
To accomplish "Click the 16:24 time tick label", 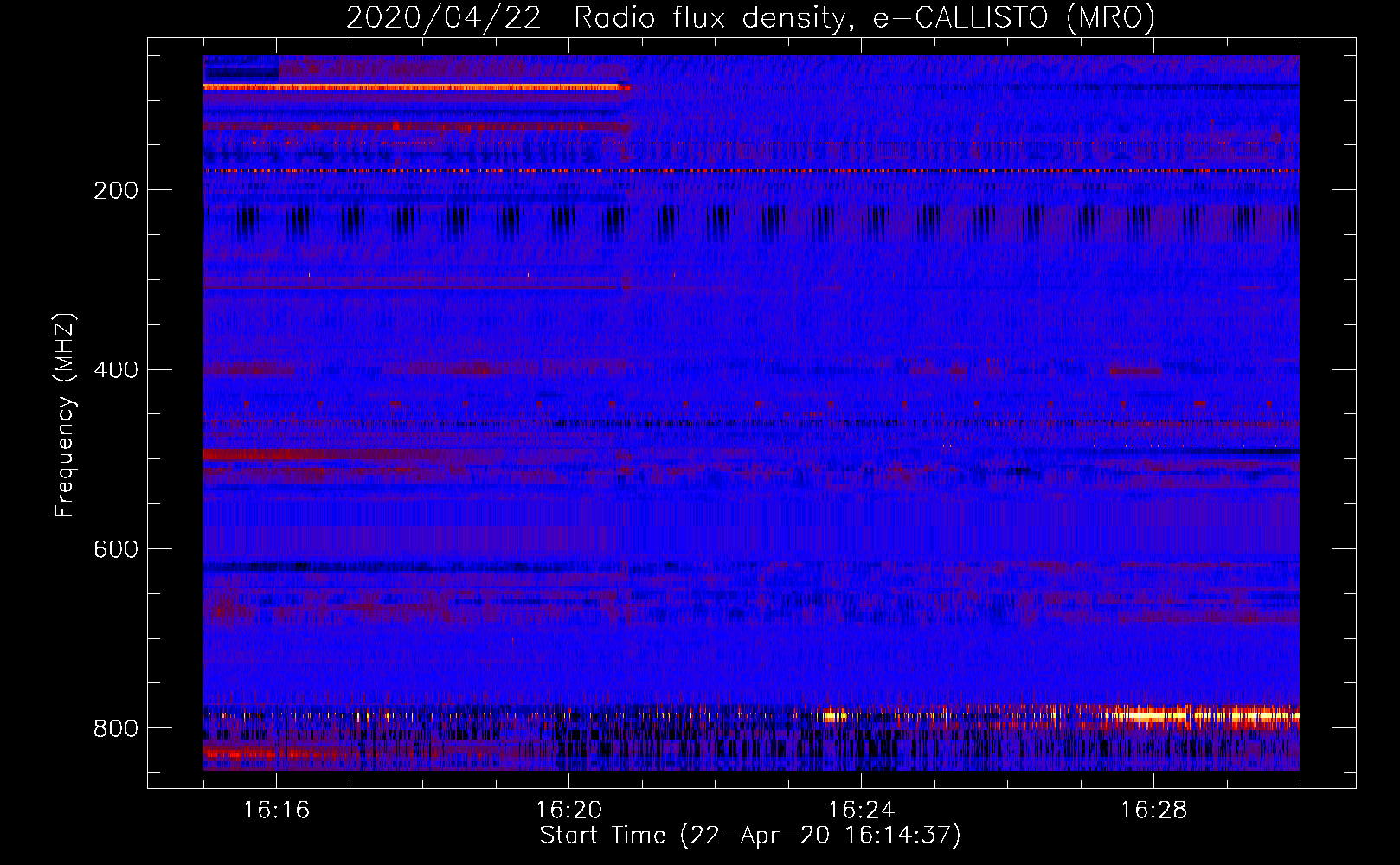I will [x=861, y=810].
